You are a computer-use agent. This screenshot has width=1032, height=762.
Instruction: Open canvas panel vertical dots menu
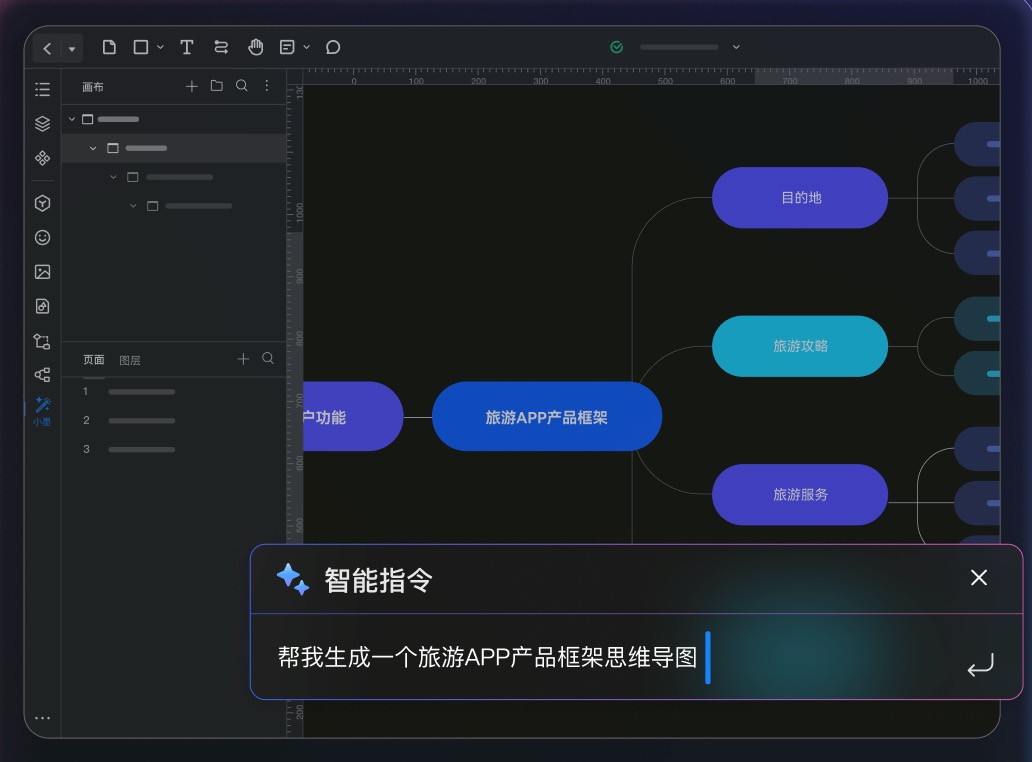tap(267, 86)
